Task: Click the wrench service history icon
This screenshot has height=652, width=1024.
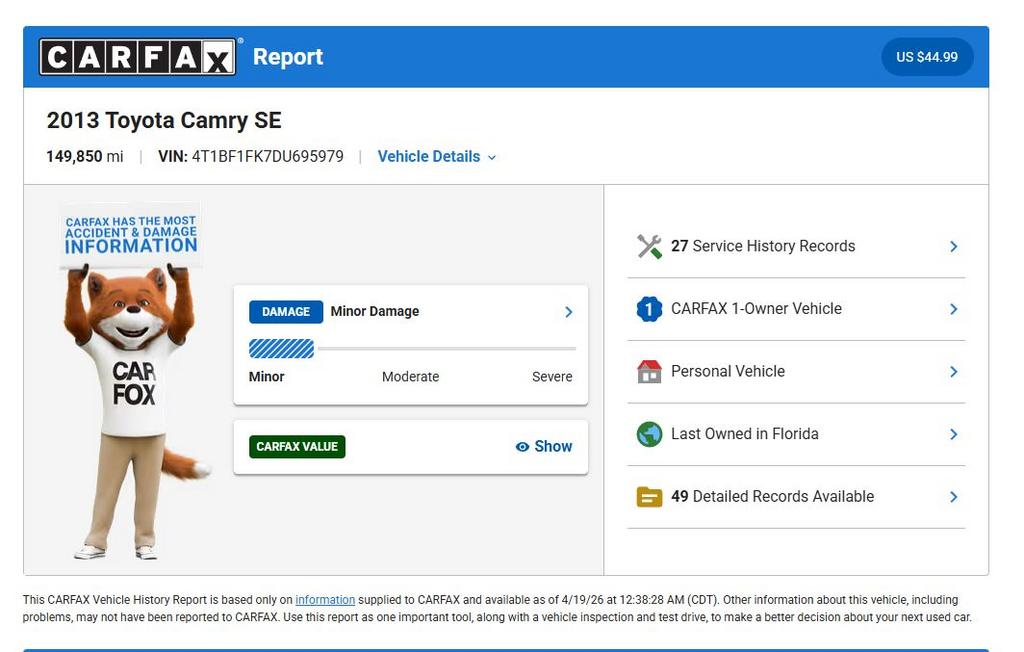Action: pyautogui.click(x=649, y=246)
